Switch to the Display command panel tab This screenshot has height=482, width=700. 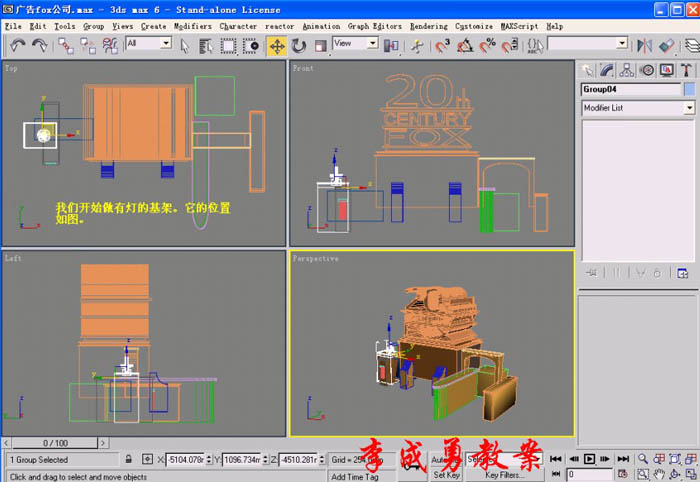click(667, 70)
